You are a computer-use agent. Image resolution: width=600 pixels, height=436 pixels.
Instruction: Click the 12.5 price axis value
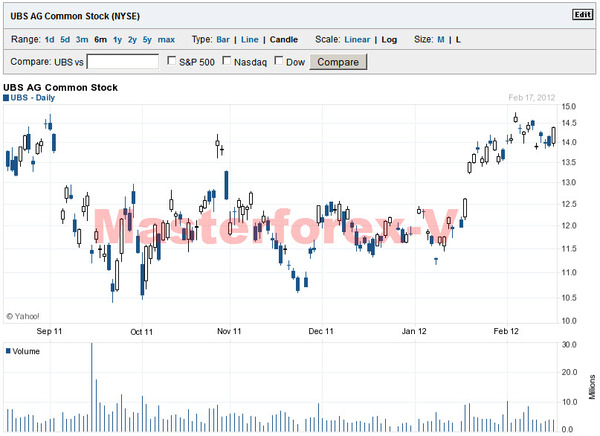(x=569, y=204)
